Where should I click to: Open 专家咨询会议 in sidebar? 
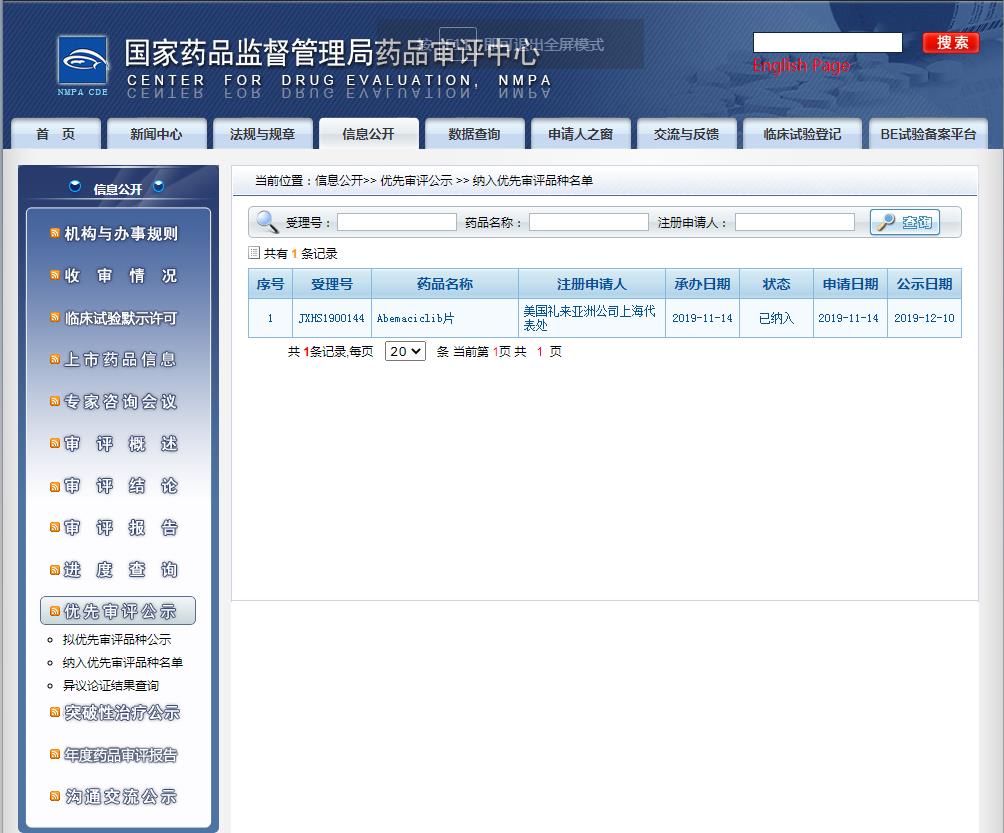(121, 401)
